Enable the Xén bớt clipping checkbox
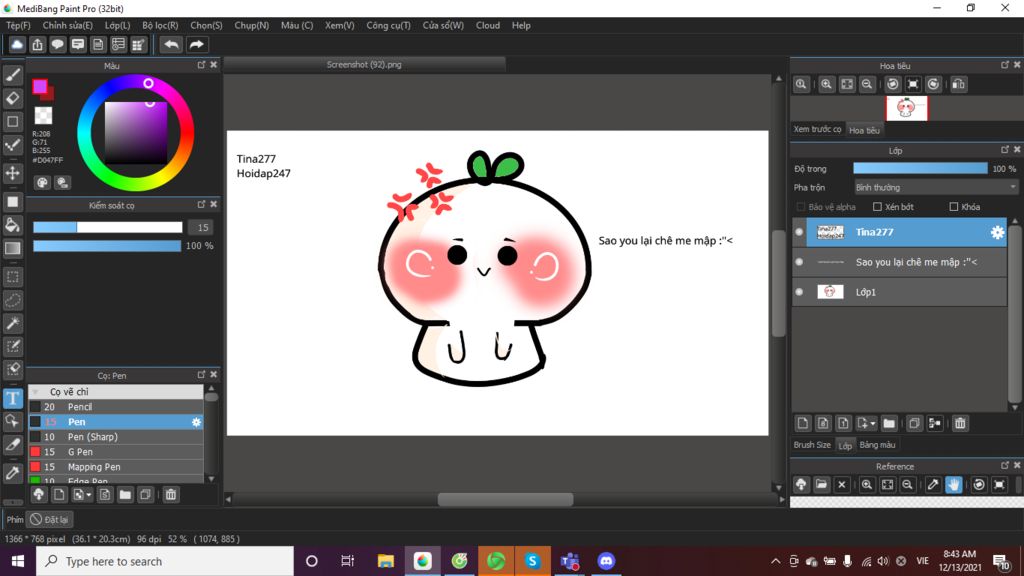 (877, 207)
